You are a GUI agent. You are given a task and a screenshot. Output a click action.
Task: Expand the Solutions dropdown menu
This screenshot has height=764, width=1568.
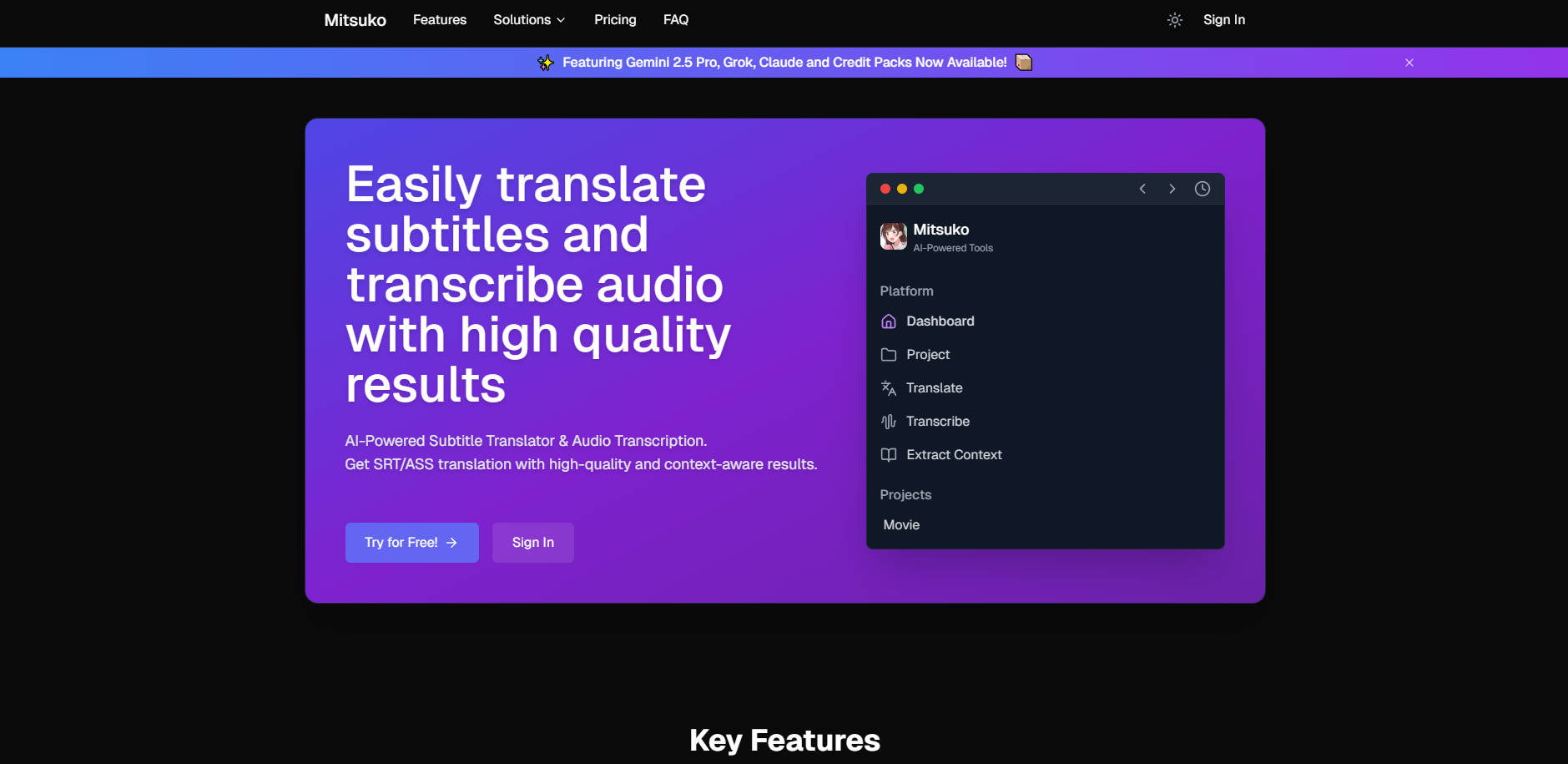coord(529,20)
